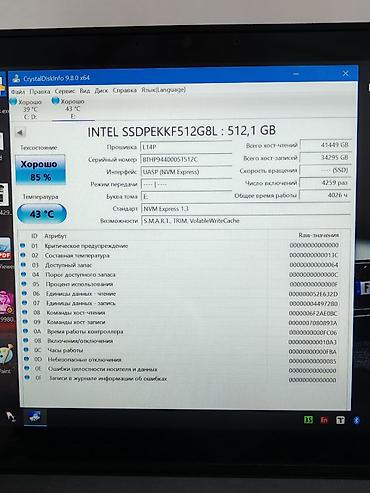The height and width of the screenshot is (493, 370).
Task: Click the green tray icon in taskbar
Action: (308, 420)
